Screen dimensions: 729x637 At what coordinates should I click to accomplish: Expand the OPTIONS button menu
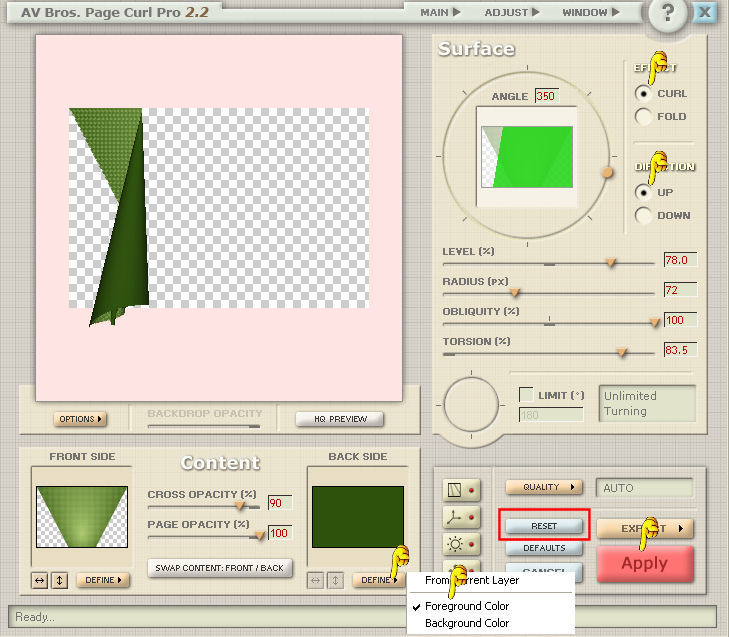pos(80,419)
